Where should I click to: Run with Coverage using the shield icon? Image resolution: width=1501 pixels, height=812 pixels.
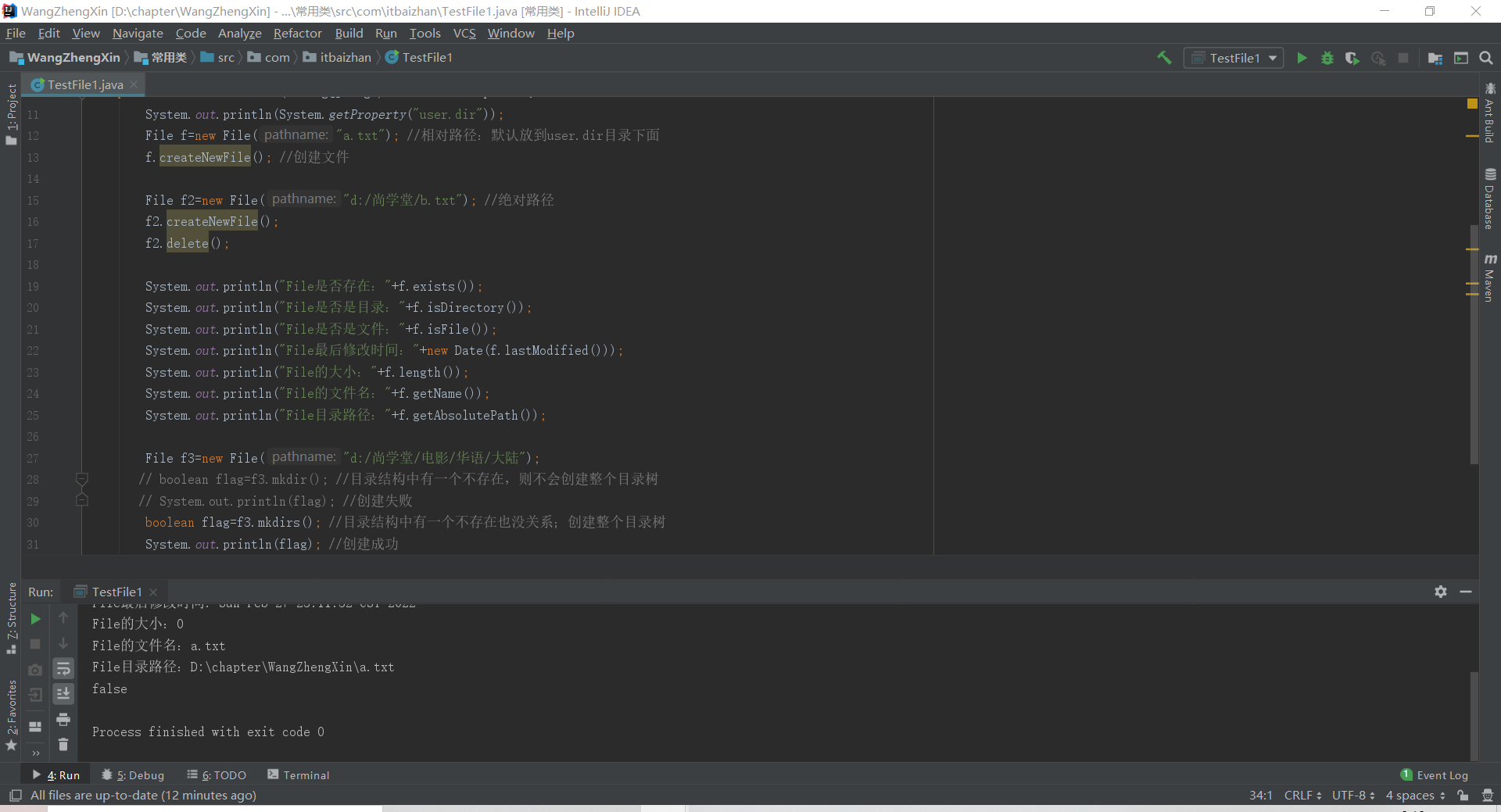[1352, 58]
